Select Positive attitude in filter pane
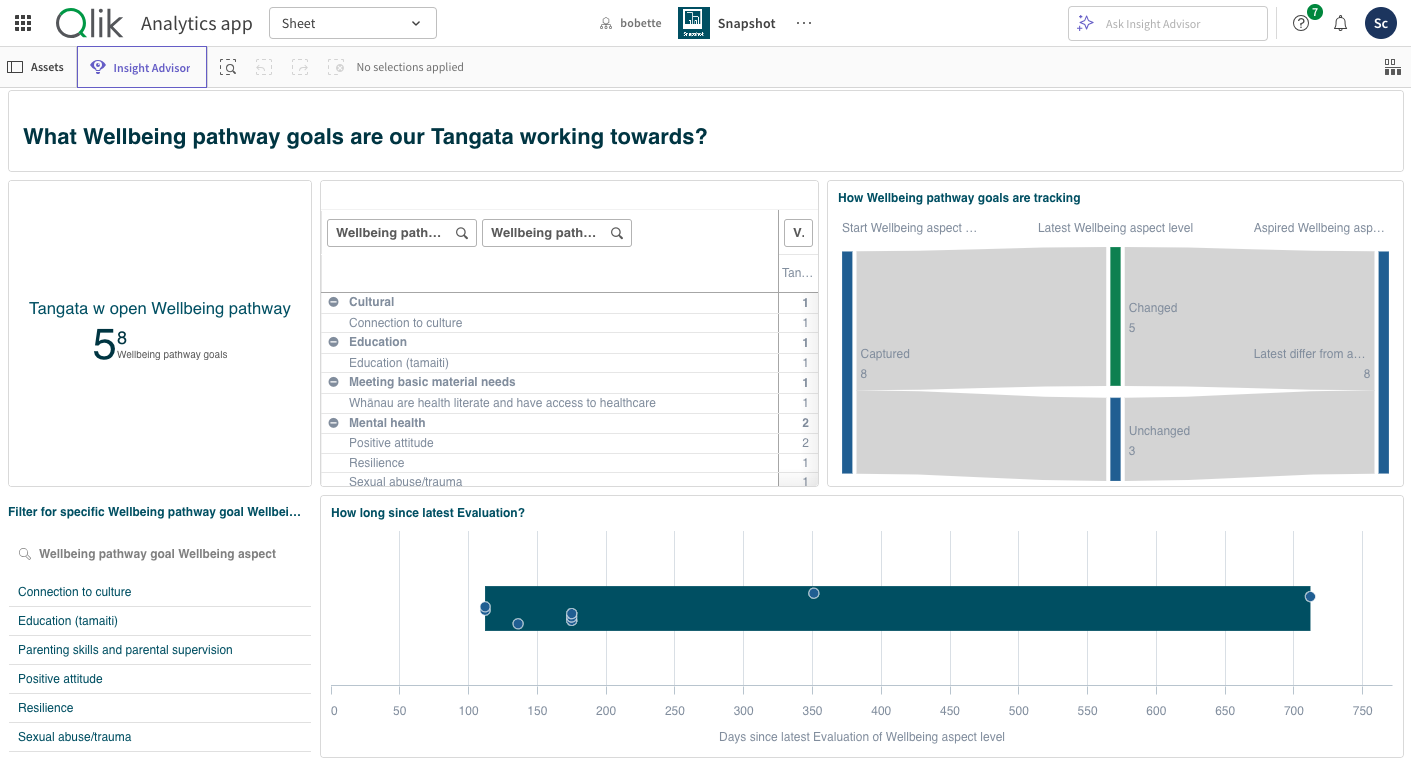Image resolution: width=1411 pixels, height=764 pixels. [160, 679]
